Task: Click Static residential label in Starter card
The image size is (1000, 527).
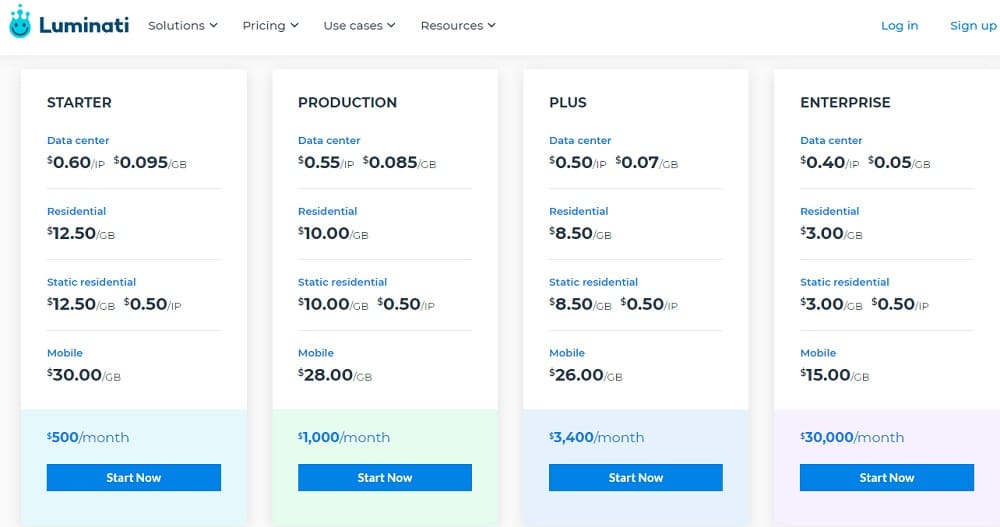Action: coord(91,282)
